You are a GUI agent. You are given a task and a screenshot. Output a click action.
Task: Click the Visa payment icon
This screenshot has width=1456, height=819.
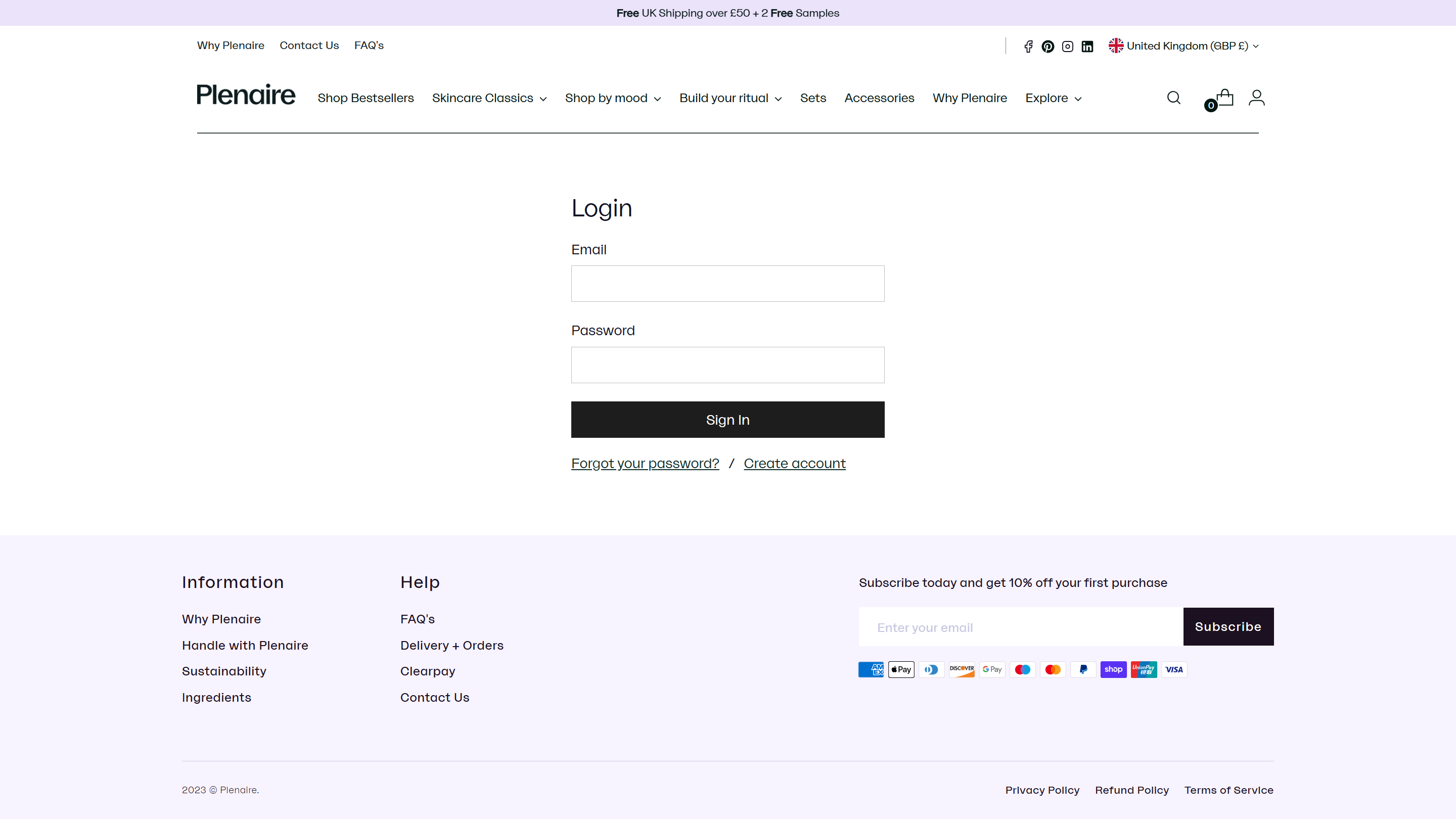pyautogui.click(x=1174, y=669)
